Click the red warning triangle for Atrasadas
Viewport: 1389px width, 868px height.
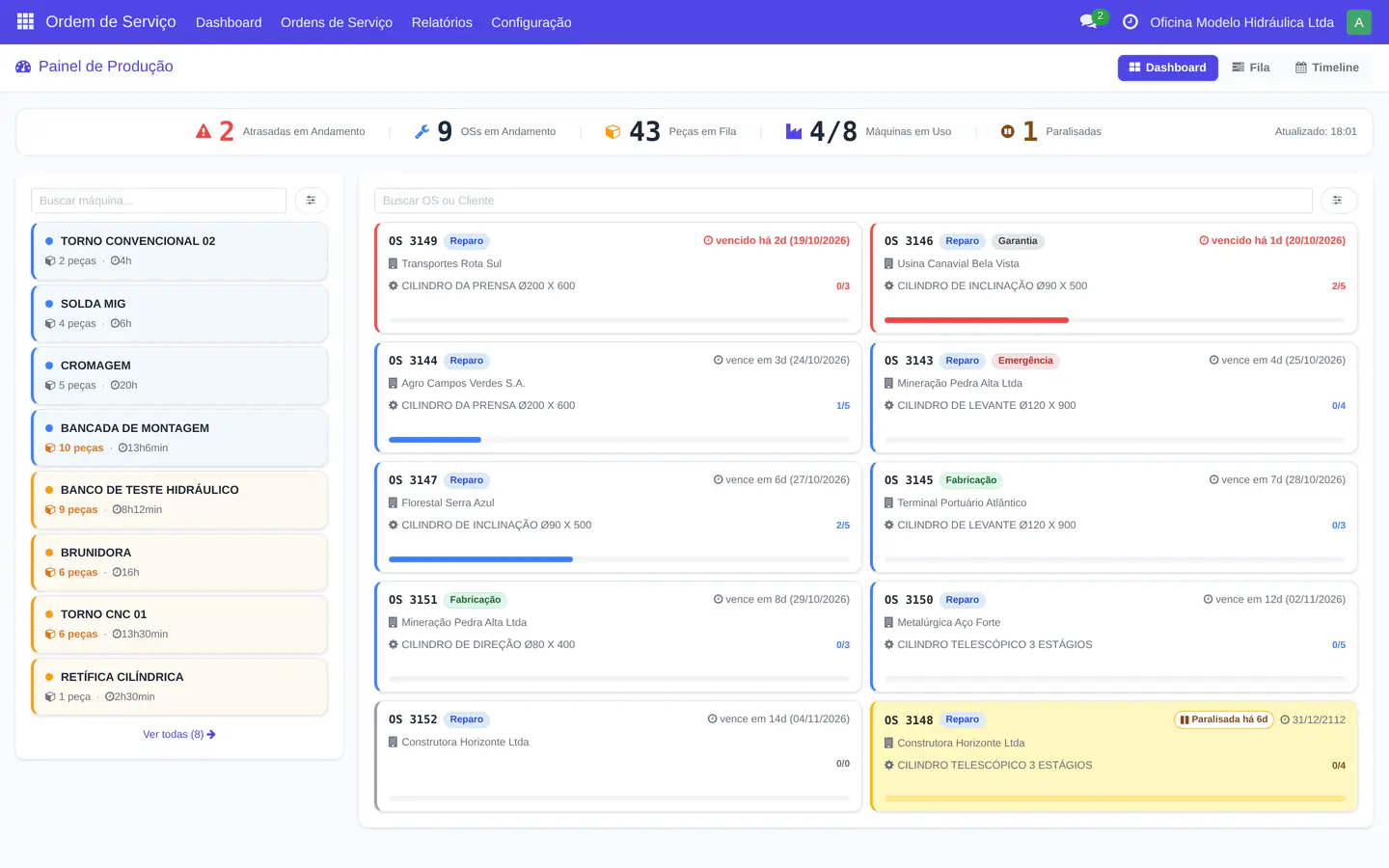[x=204, y=131]
